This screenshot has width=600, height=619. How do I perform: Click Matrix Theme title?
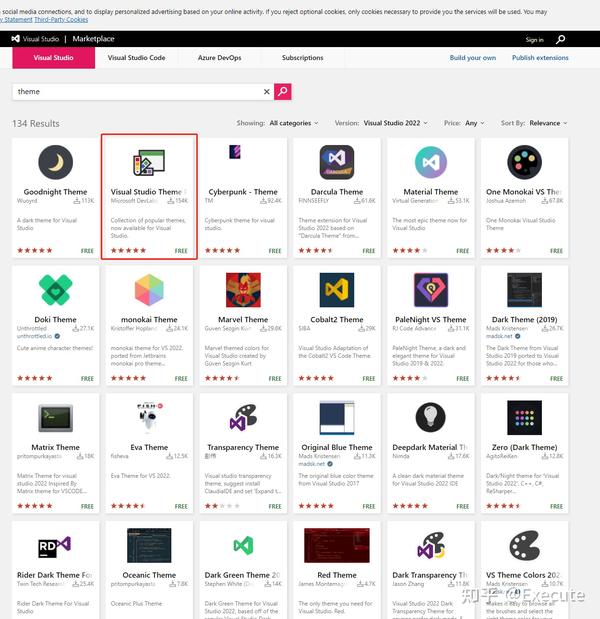(x=56, y=447)
